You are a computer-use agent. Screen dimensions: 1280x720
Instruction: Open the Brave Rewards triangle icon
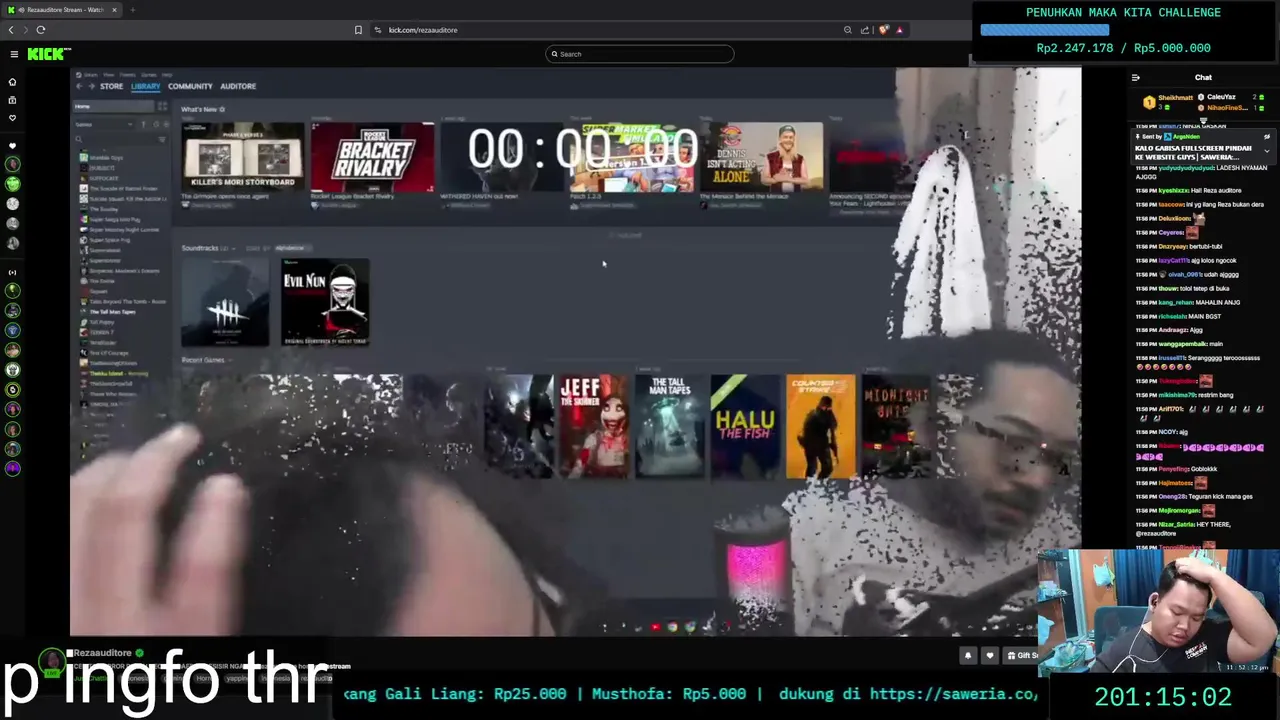(x=899, y=30)
